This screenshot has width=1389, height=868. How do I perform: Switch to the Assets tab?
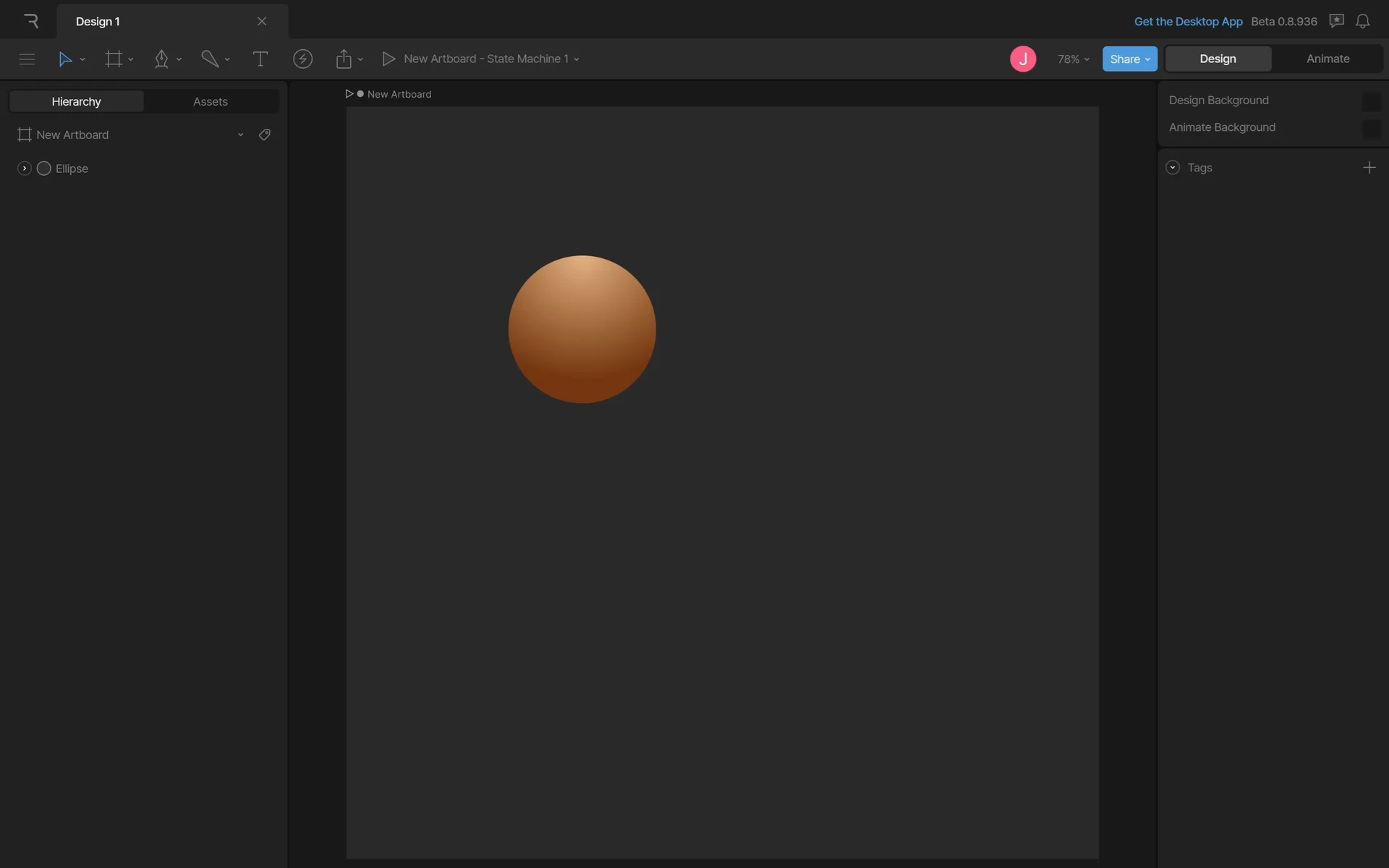point(211,102)
